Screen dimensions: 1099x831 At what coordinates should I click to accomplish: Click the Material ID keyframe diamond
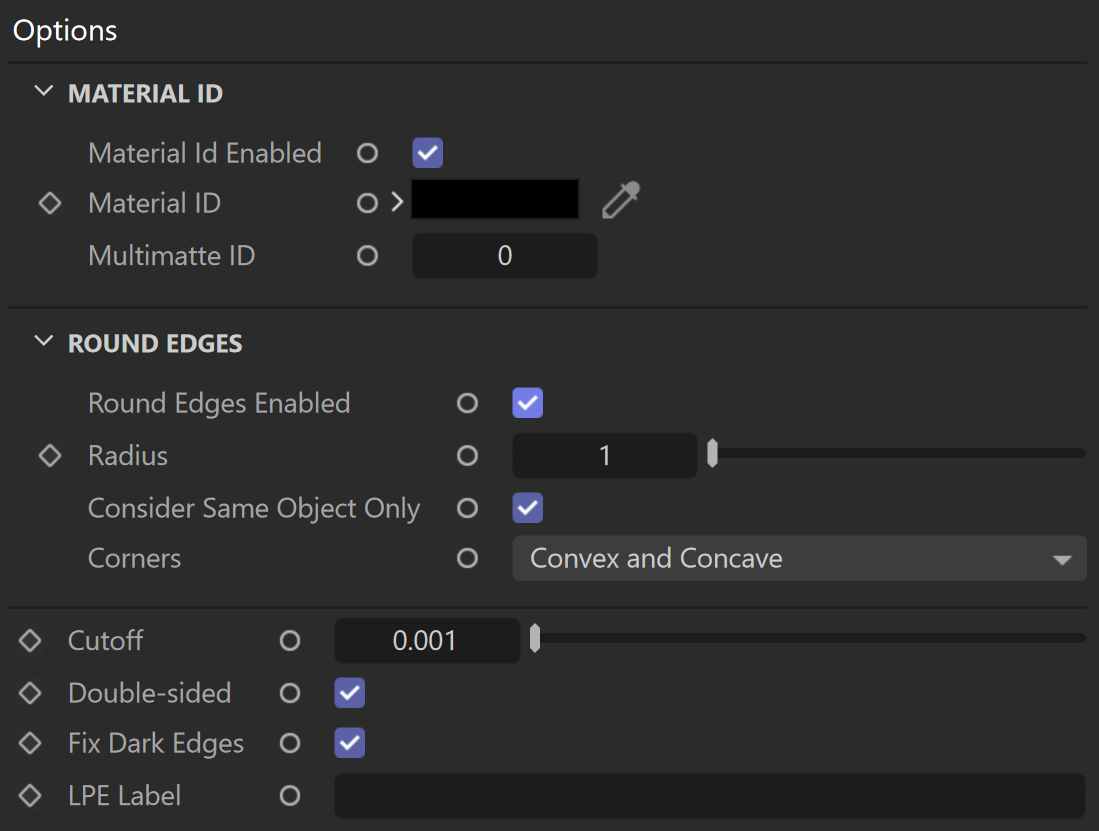(50, 203)
